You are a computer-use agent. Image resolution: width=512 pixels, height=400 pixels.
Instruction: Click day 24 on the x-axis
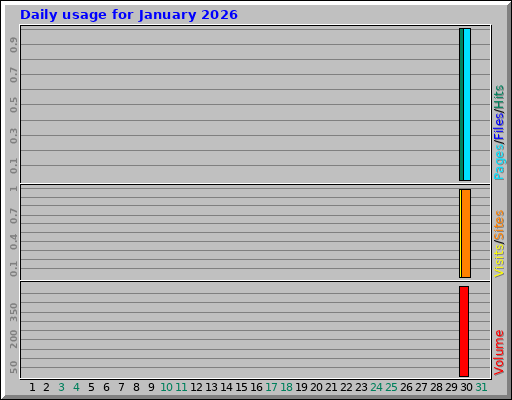(x=376, y=387)
